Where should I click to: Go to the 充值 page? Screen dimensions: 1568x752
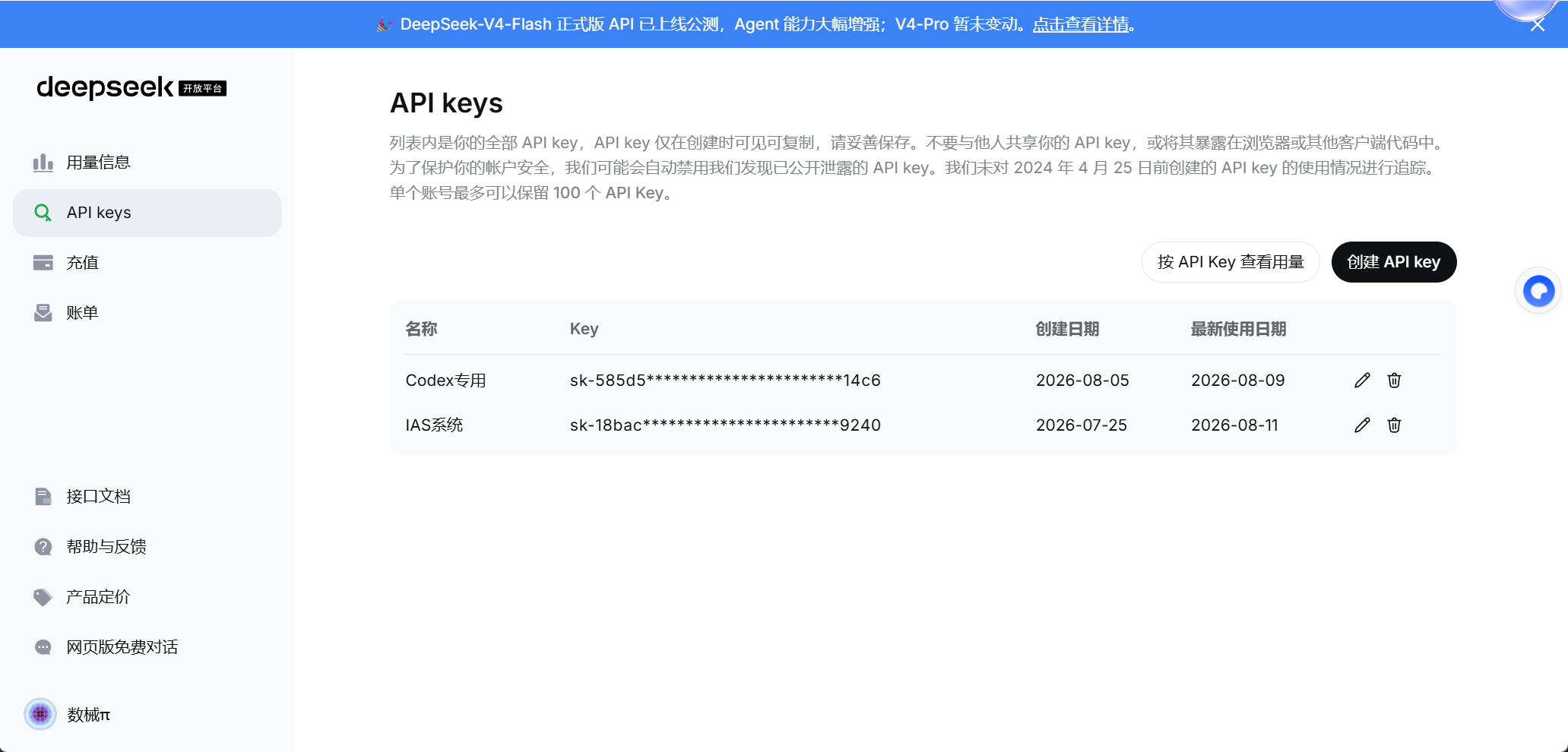point(147,263)
